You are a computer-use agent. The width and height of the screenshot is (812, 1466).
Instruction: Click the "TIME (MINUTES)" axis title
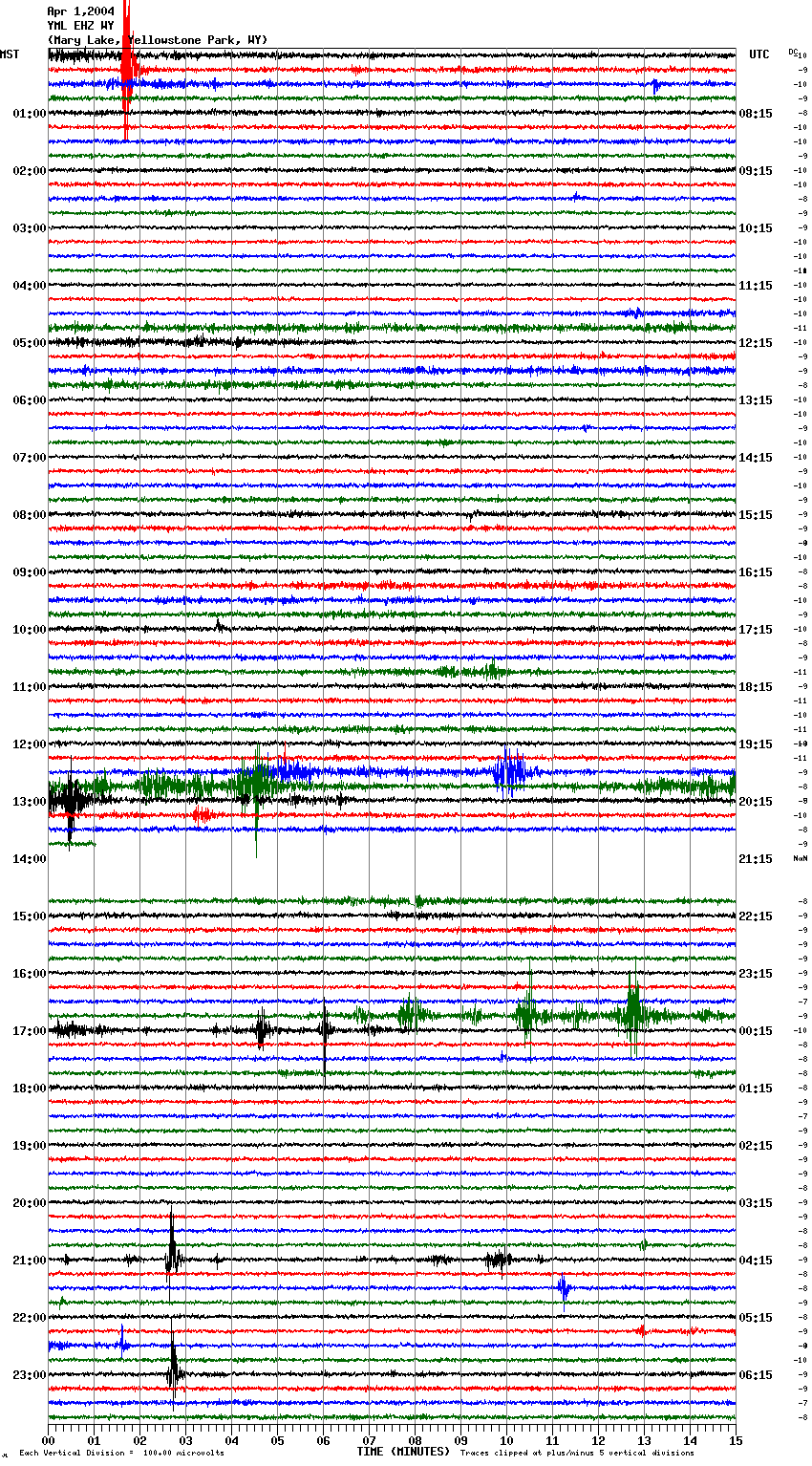point(403,1452)
